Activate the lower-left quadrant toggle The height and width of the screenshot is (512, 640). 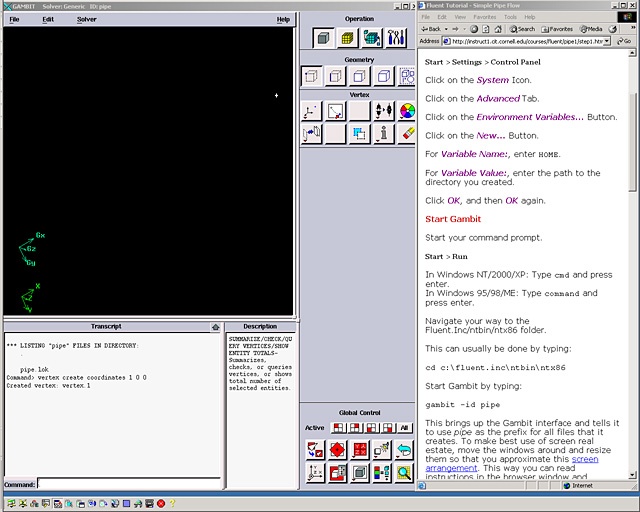[371, 427]
